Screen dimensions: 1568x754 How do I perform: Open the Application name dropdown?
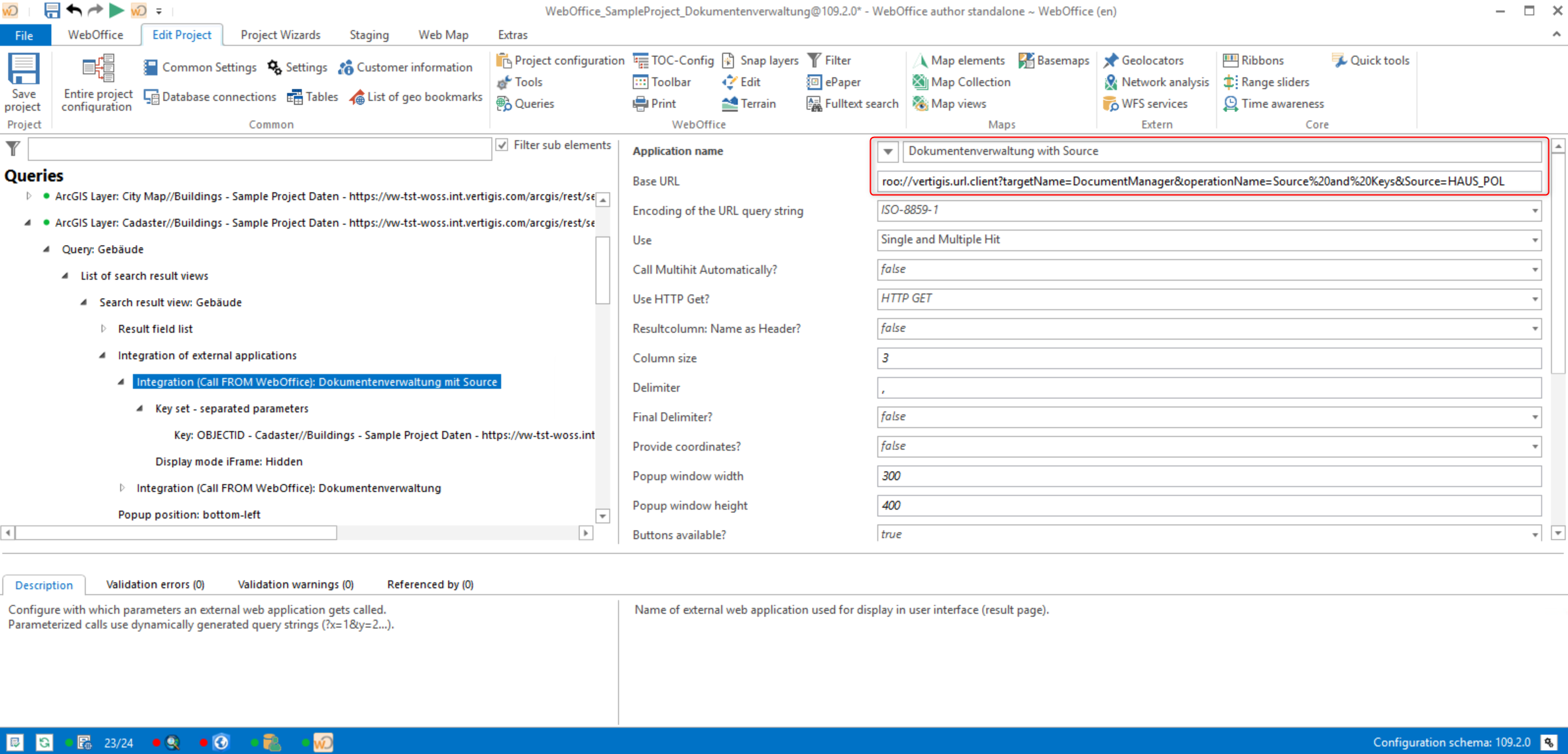click(x=887, y=151)
